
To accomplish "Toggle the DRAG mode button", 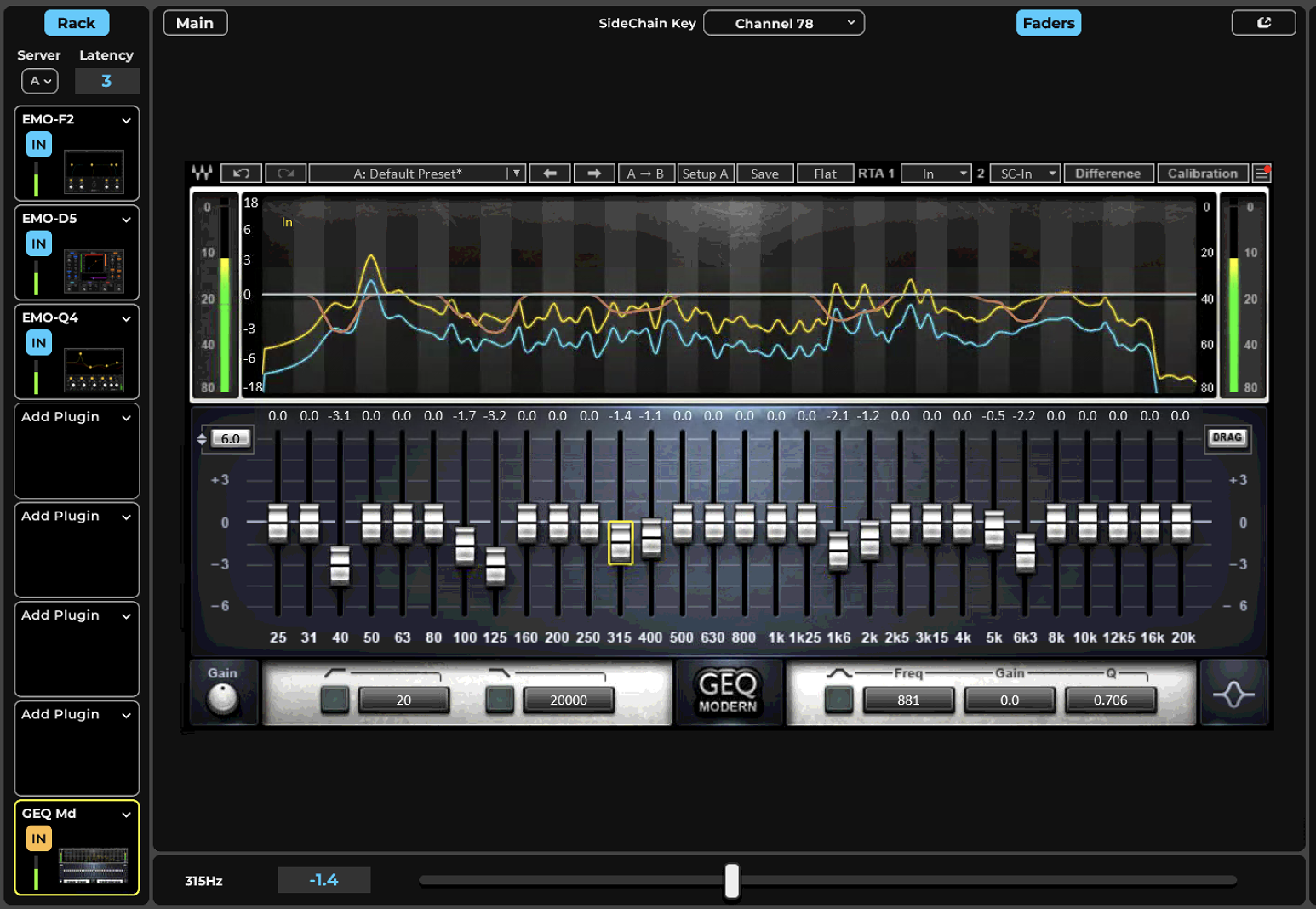I will click(1227, 437).
